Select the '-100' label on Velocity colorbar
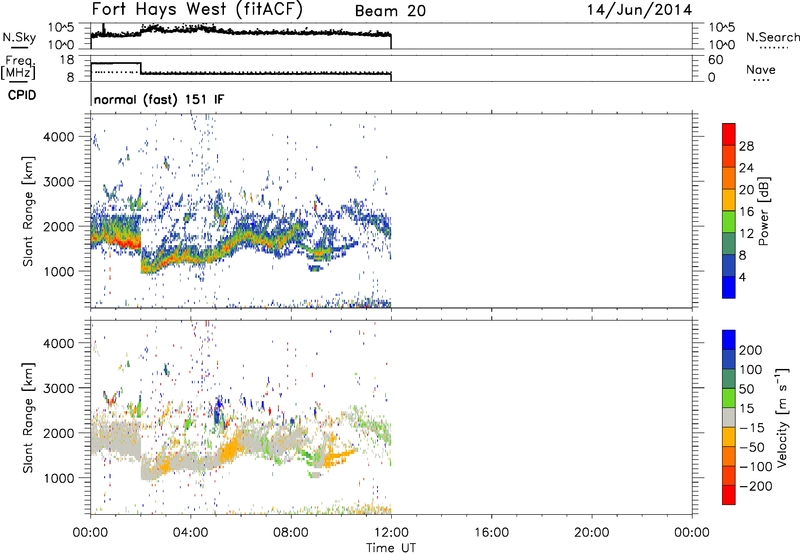 coord(755,466)
